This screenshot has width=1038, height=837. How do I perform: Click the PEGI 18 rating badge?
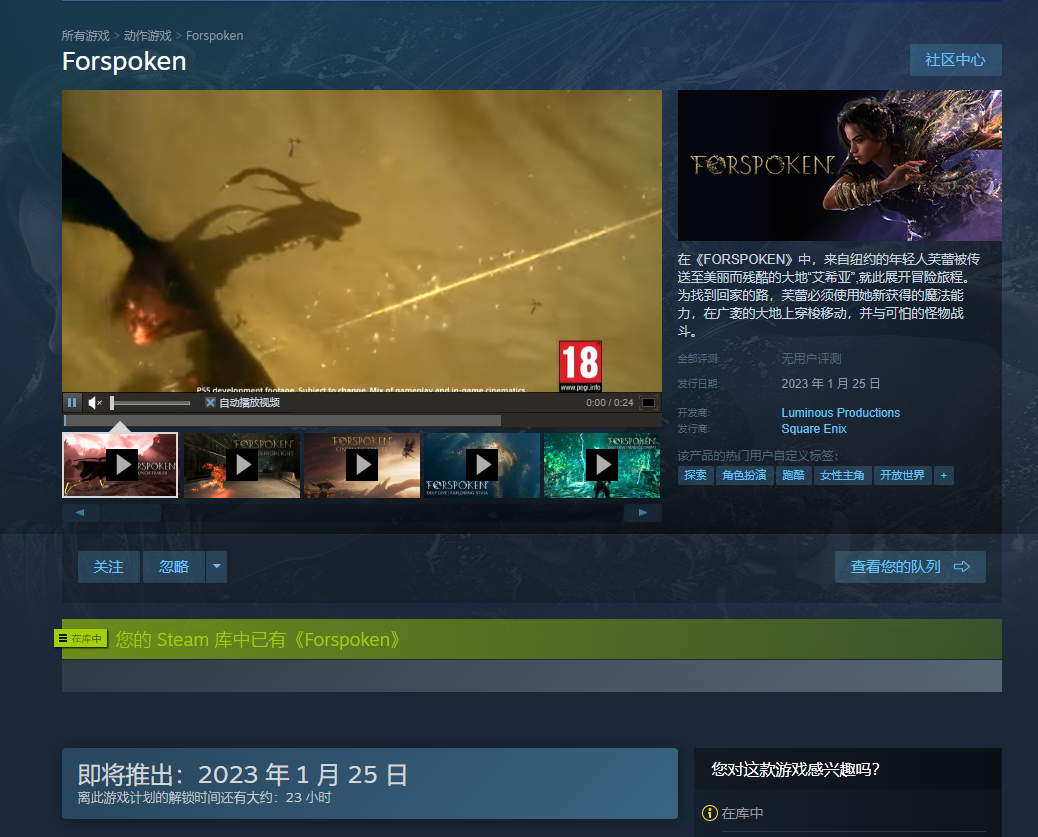(x=581, y=366)
